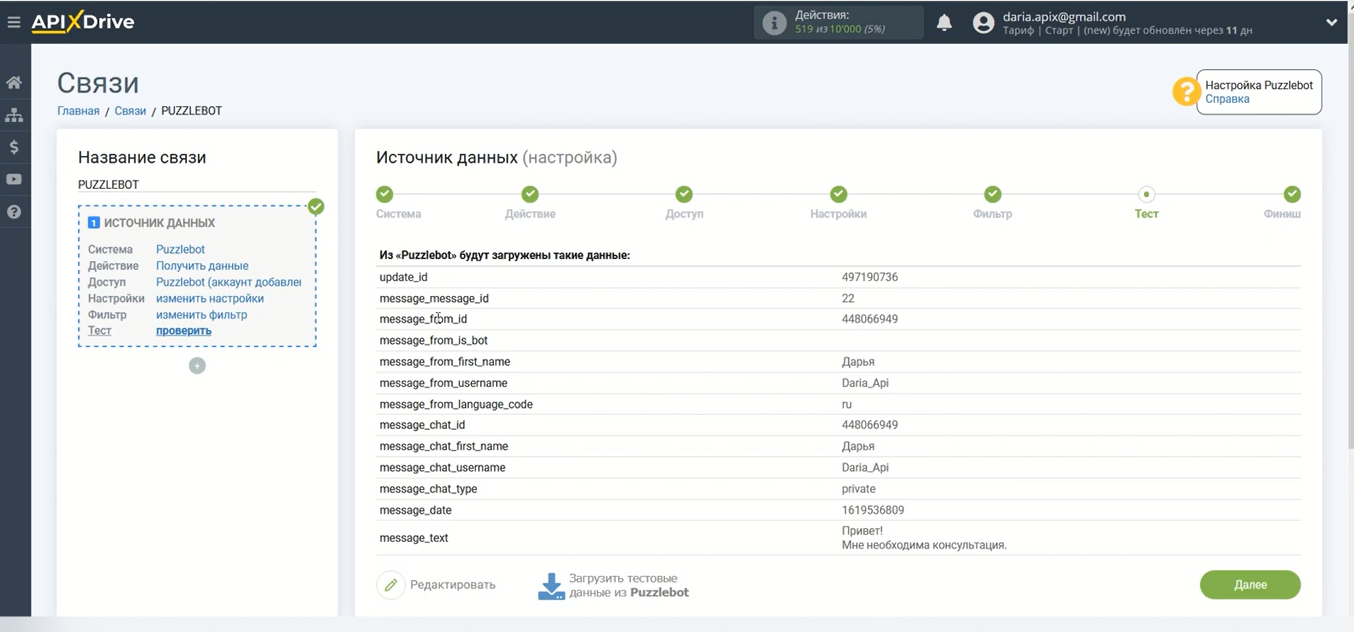Click the user avatar icon
This screenshot has height=632, width=1354.
click(x=984, y=23)
